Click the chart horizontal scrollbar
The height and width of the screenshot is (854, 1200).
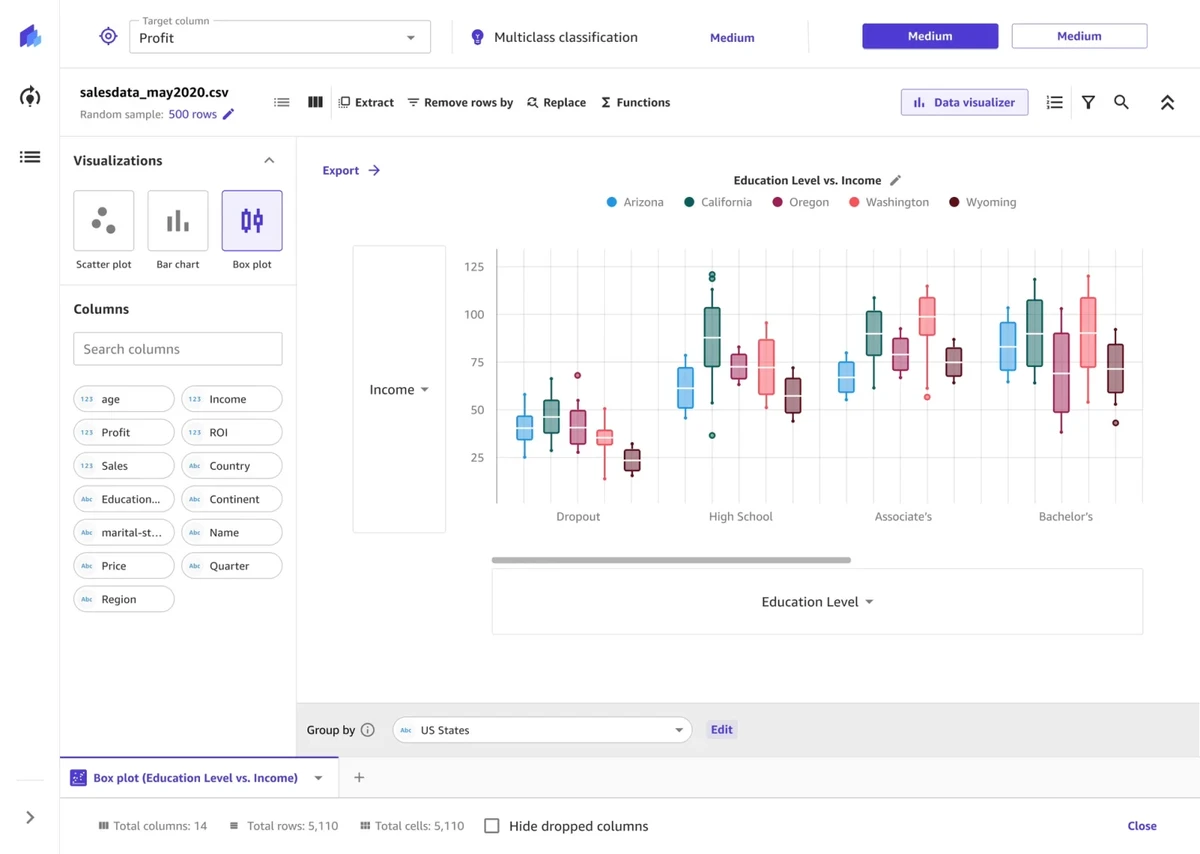pyautogui.click(x=671, y=560)
